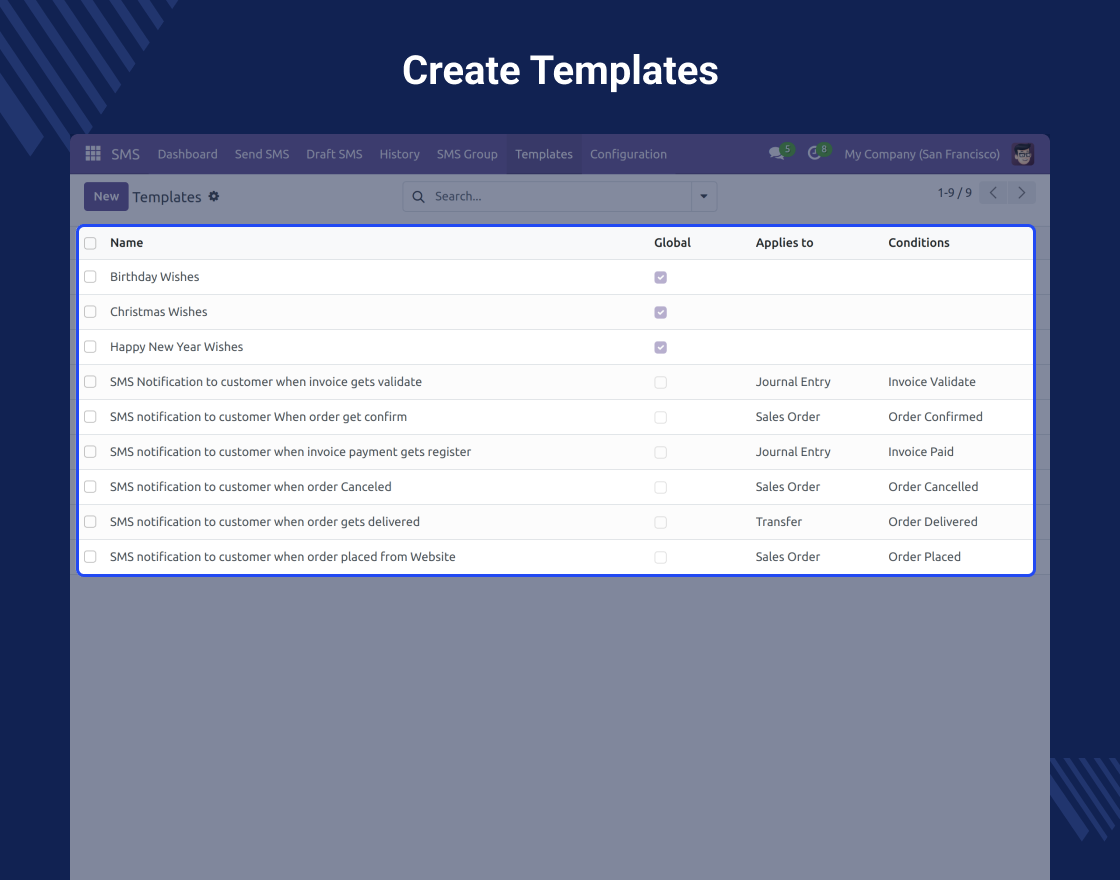Open Happy New Year Wishes template

177,347
